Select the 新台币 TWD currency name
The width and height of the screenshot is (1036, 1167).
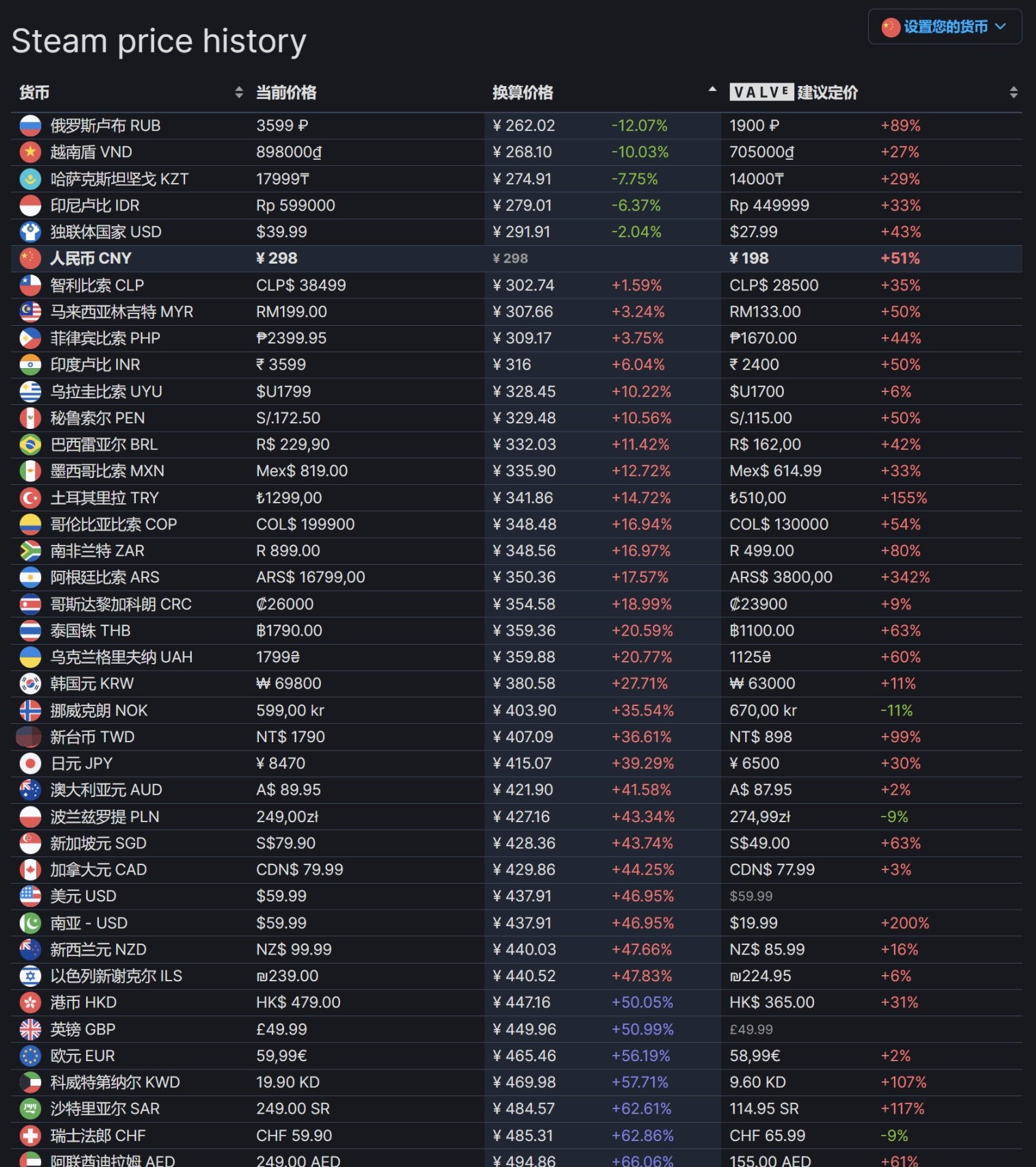click(x=92, y=737)
